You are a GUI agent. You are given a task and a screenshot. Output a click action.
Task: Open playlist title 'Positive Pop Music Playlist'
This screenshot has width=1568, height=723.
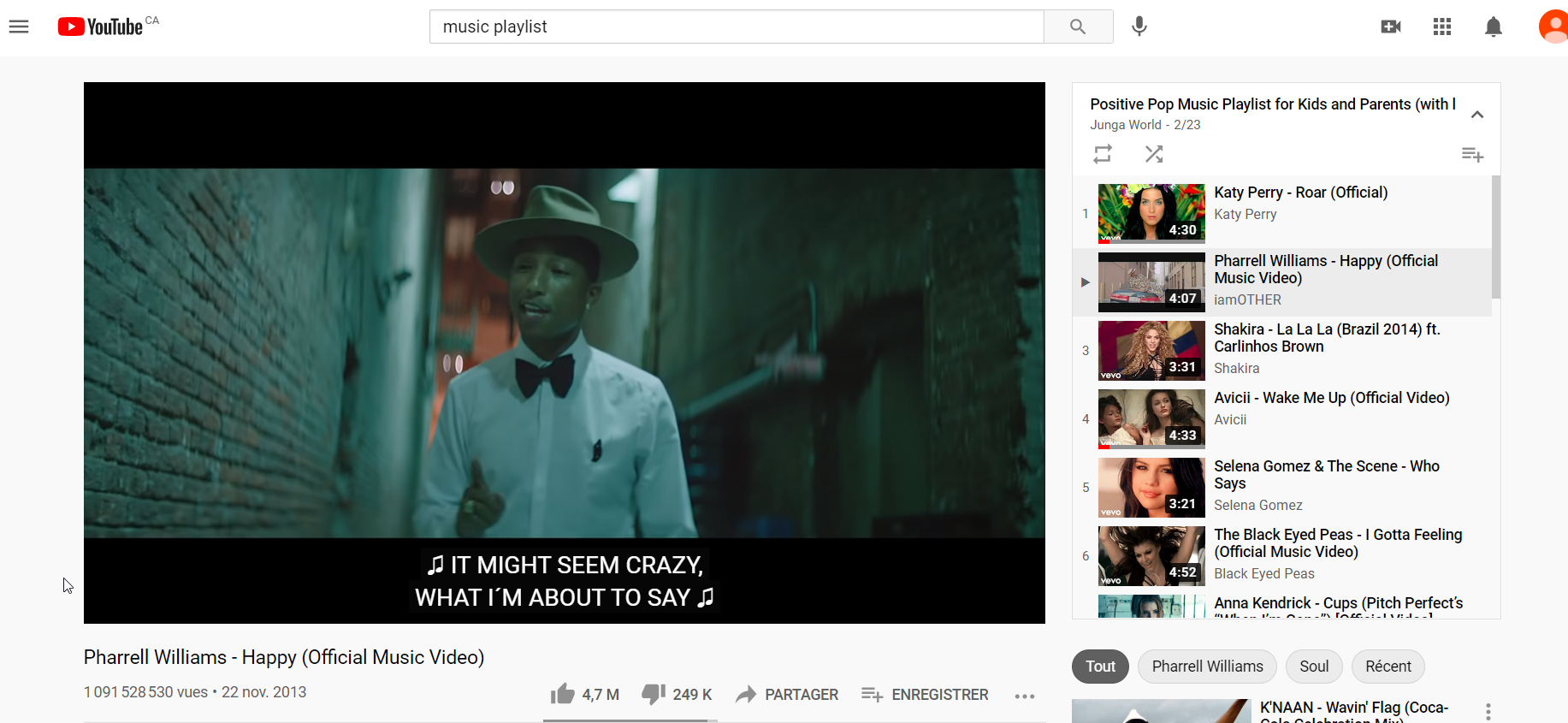pos(1273,104)
